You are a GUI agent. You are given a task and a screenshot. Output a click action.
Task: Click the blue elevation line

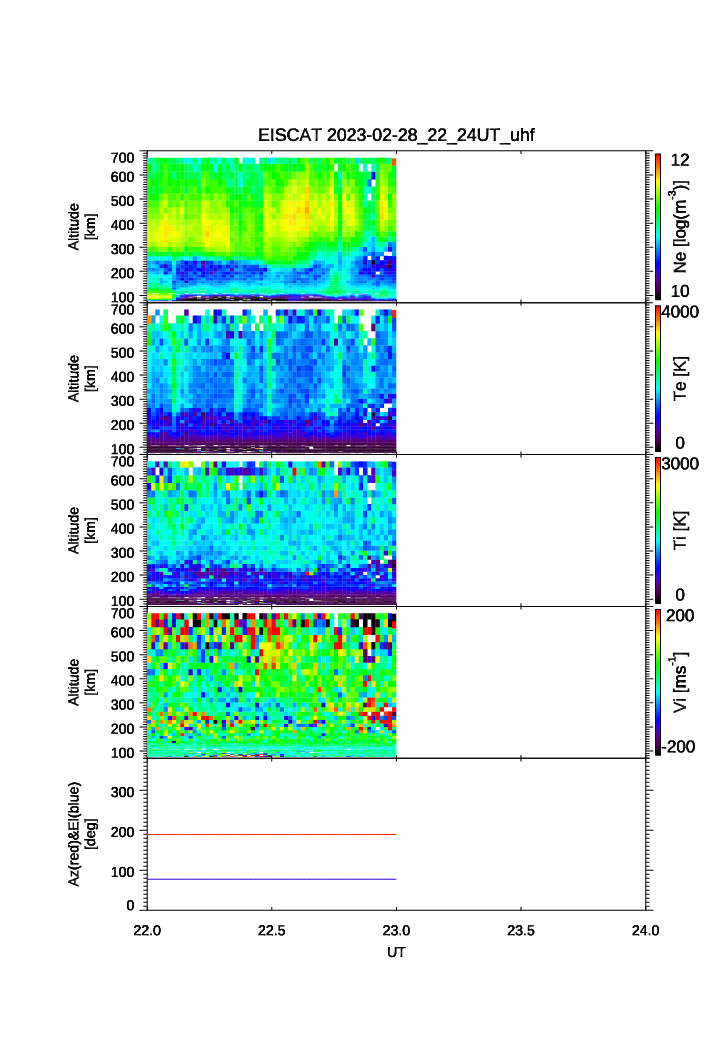(x=272, y=879)
